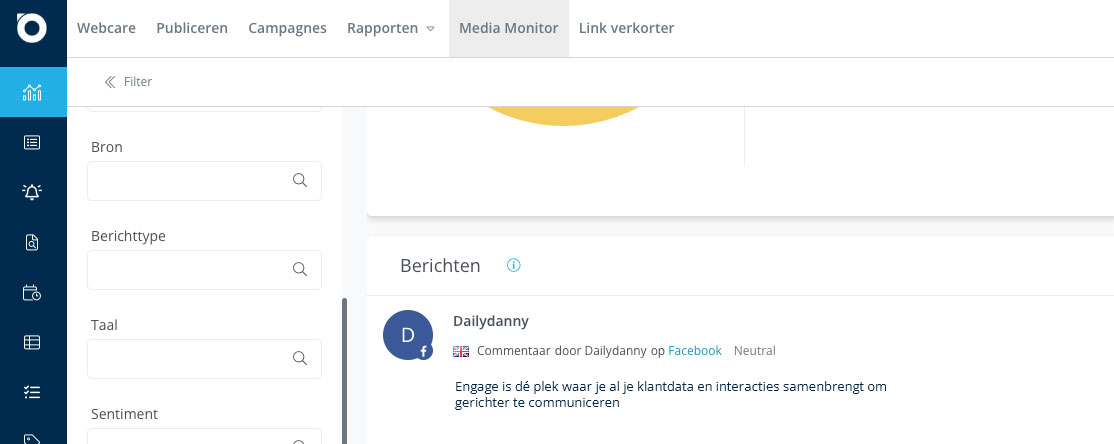Viewport: 1114px width, 444px height.
Task: Click the UK flag language icon
Action: coord(461,351)
